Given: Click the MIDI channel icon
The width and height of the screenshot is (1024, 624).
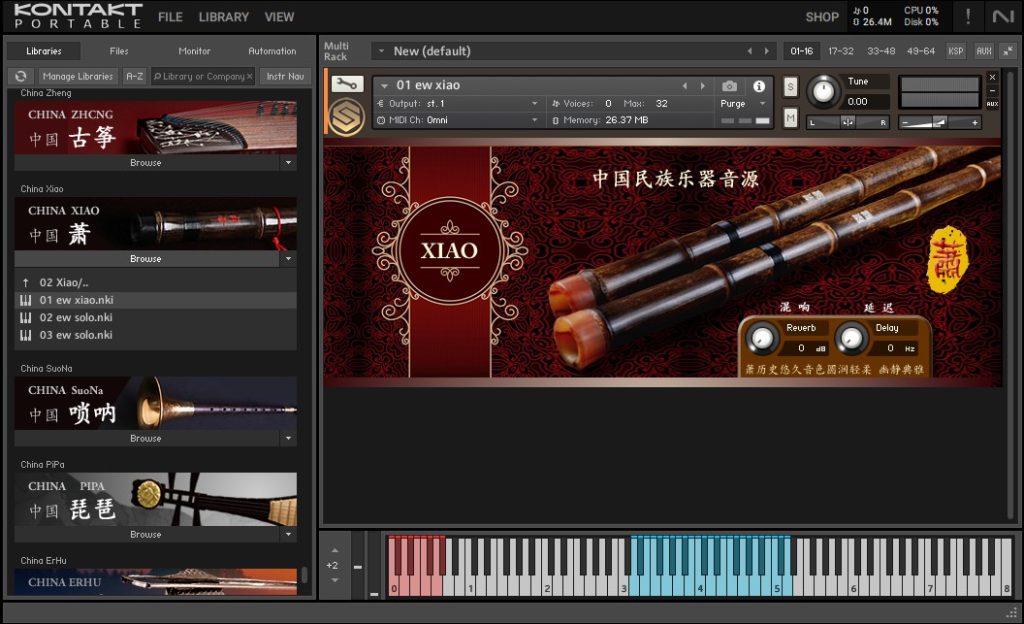Looking at the screenshot, I should [381, 120].
